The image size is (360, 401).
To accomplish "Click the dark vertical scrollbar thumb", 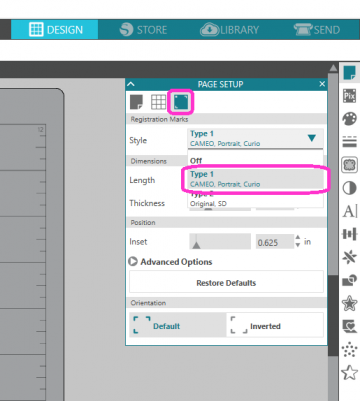I will coord(333,315).
